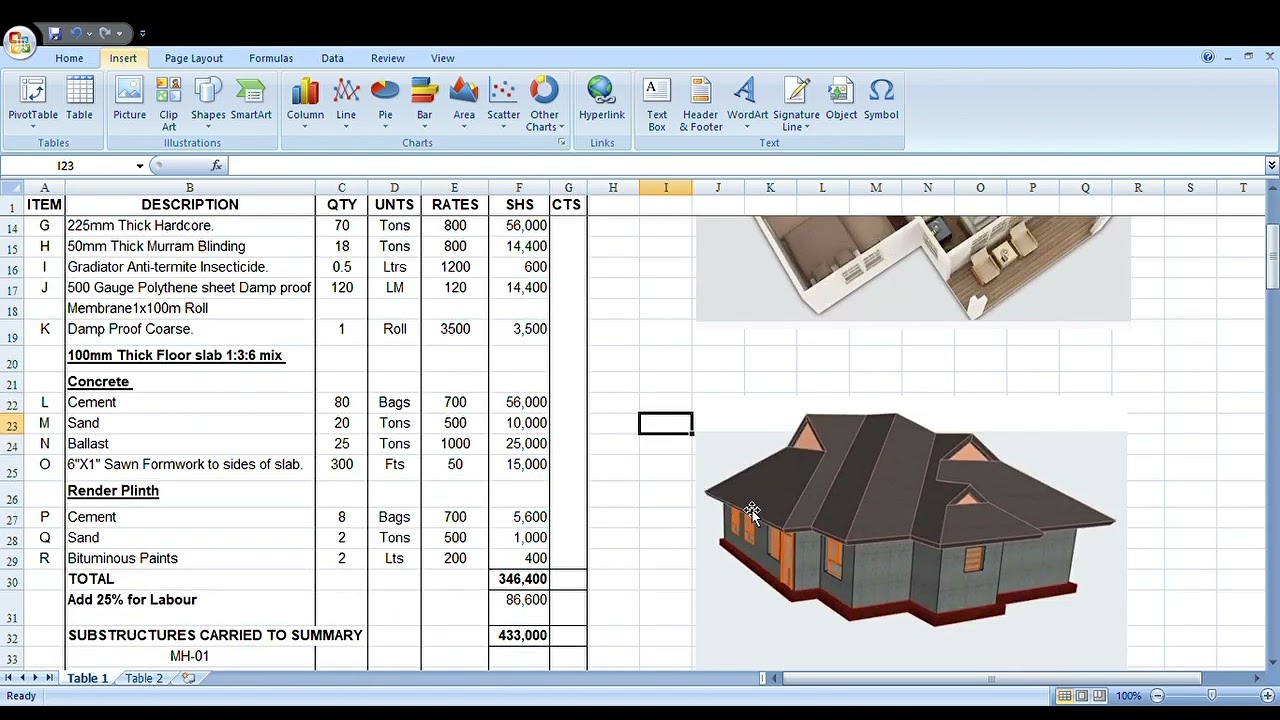Choose the Bar chart type
The width and height of the screenshot is (1280, 720).
click(424, 105)
